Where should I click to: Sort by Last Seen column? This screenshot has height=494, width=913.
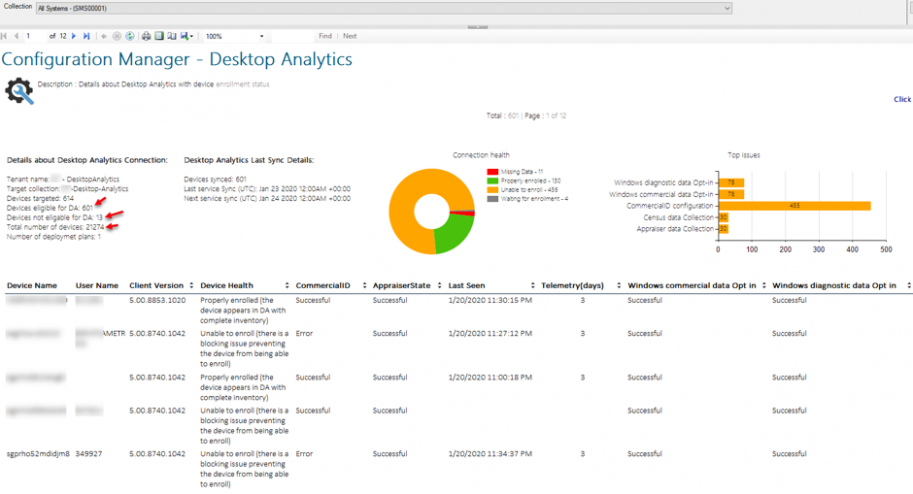coord(532,285)
